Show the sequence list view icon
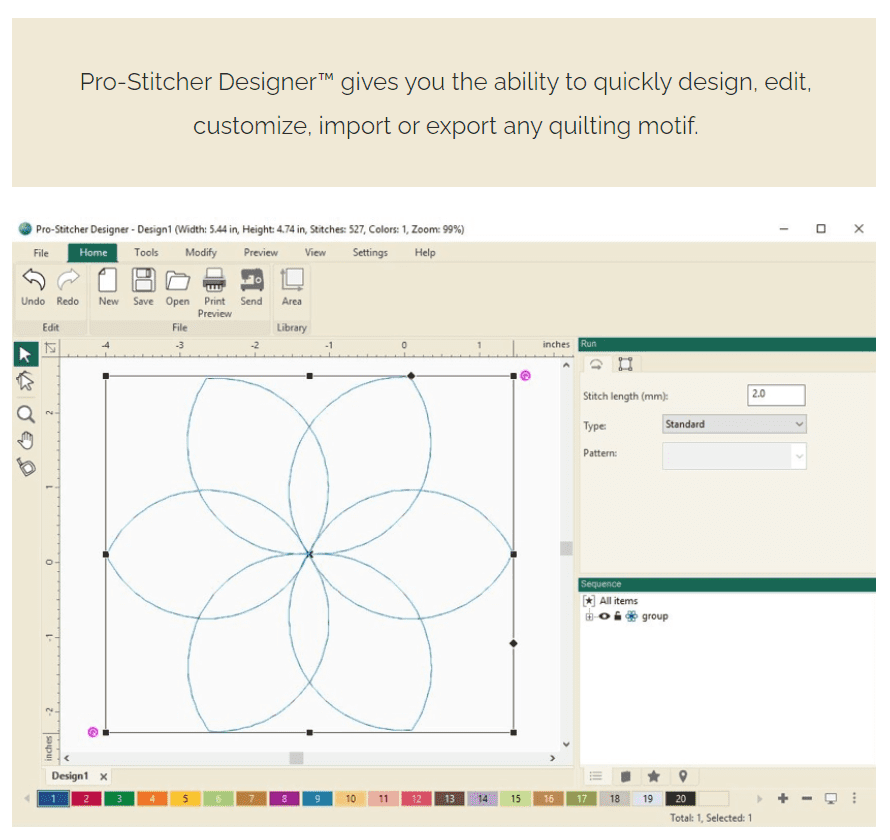This screenshot has width=890, height=840. pyautogui.click(x=595, y=776)
